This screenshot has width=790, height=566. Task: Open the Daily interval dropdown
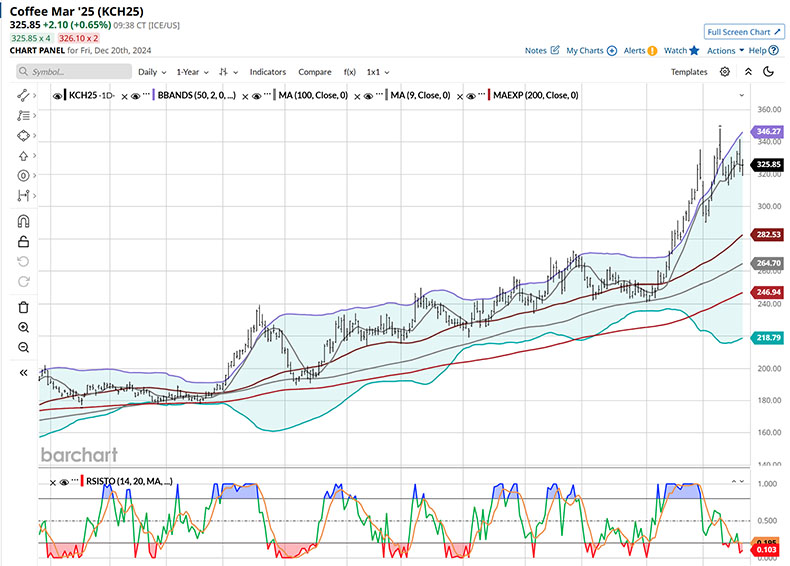(152, 72)
